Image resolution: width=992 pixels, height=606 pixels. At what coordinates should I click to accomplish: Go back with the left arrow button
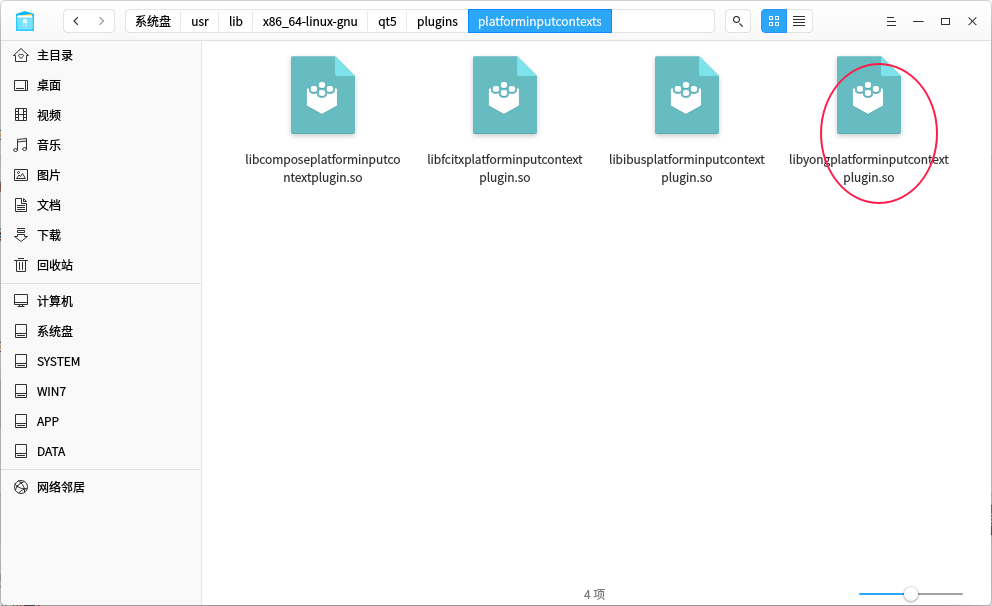click(77, 22)
